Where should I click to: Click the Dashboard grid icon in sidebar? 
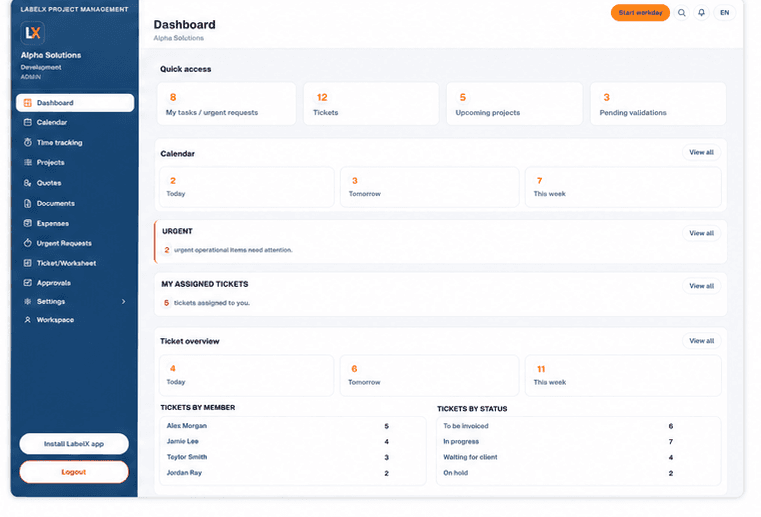(28, 103)
